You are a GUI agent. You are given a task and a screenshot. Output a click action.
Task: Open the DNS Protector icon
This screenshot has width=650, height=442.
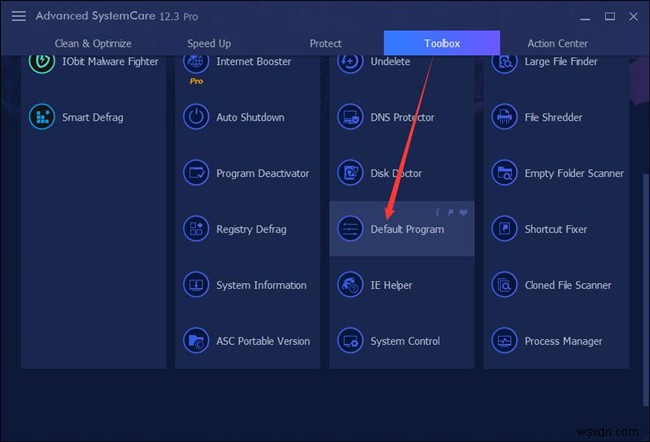tap(350, 117)
